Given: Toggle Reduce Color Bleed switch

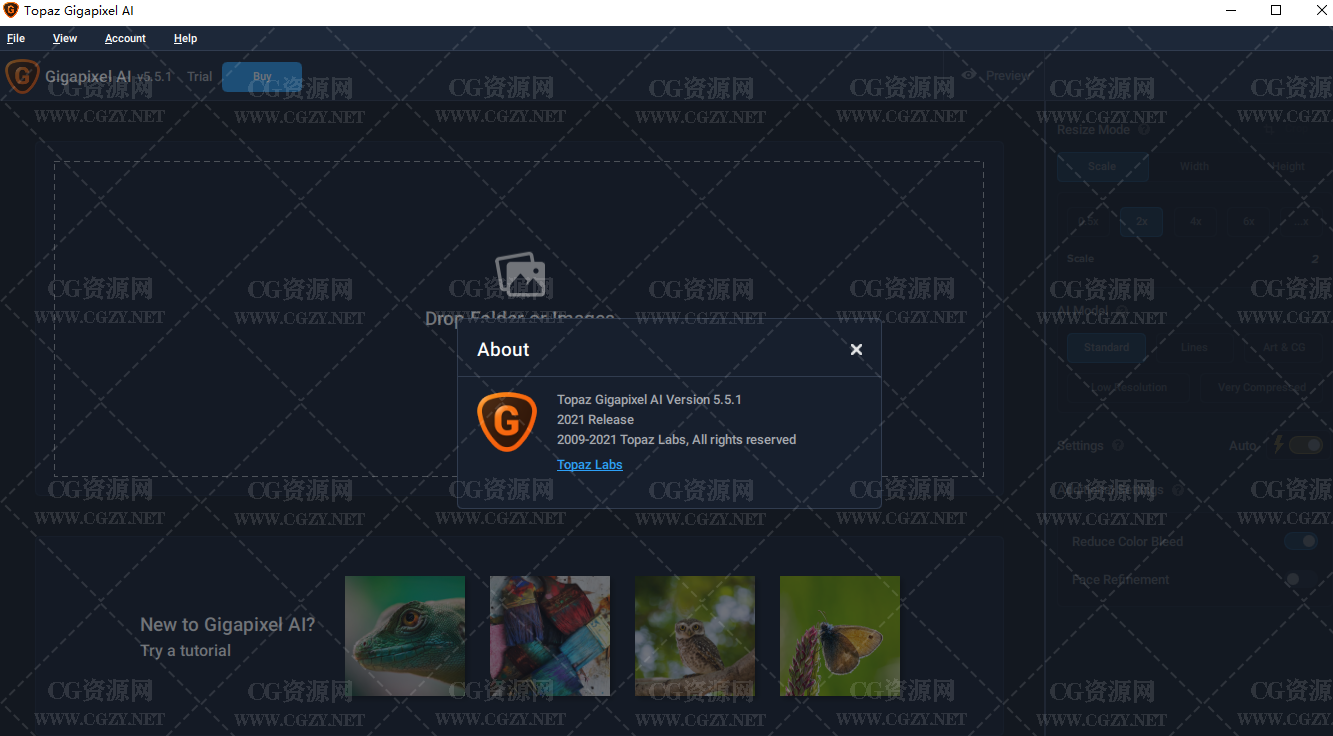Looking at the screenshot, I should pos(1300,541).
